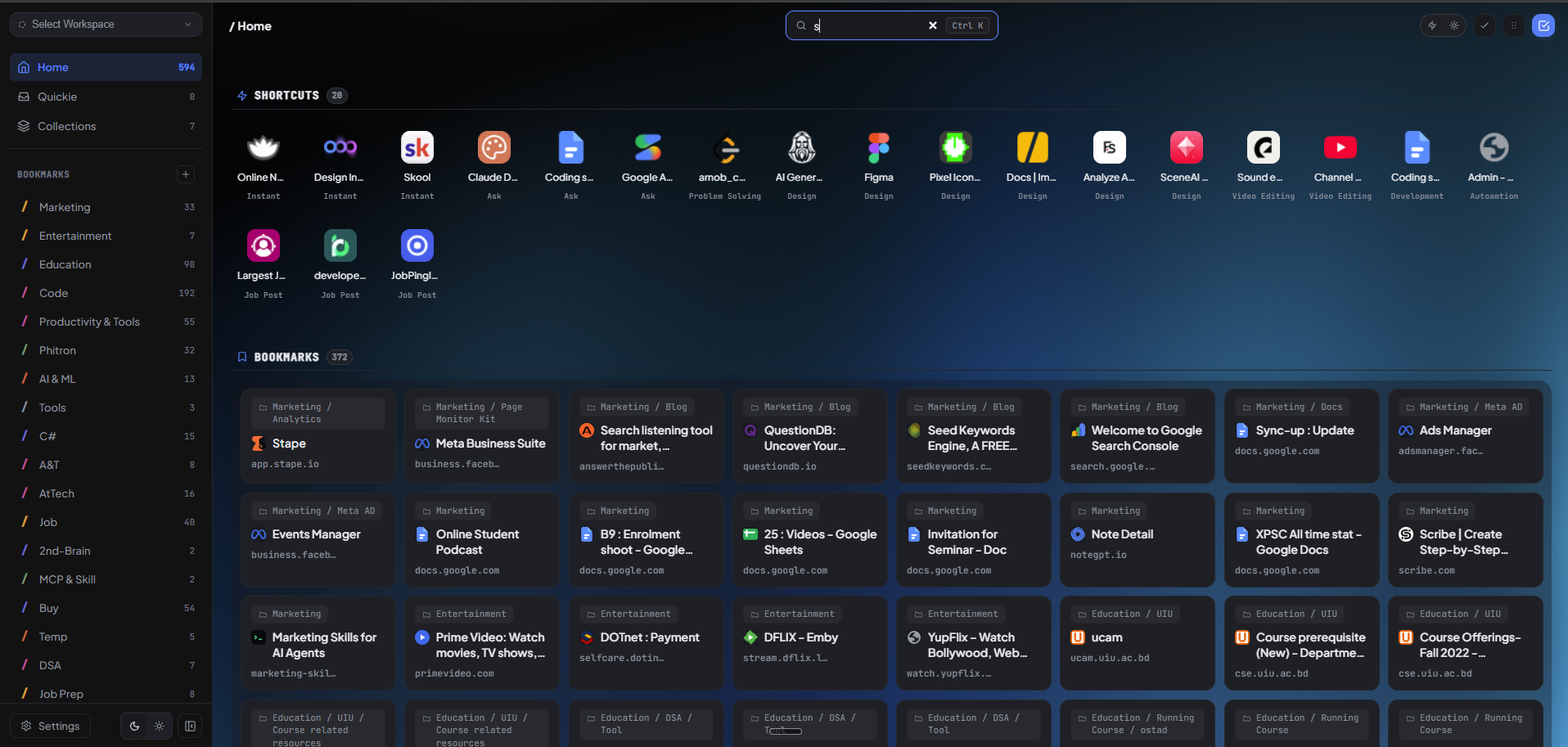Open the Channel YouTube shortcut

pos(1340,148)
